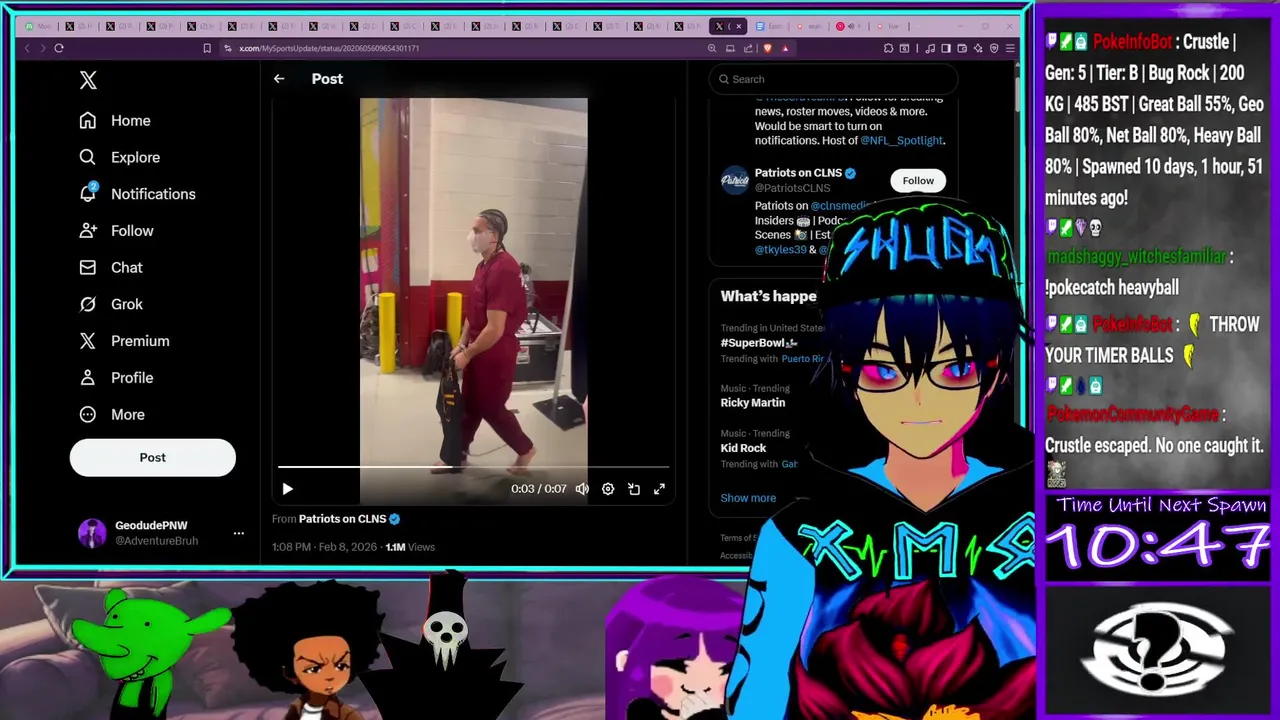Viewport: 1280px width, 720px height.
Task: Open the Grok assistant
Action: [x=111, y=304]
